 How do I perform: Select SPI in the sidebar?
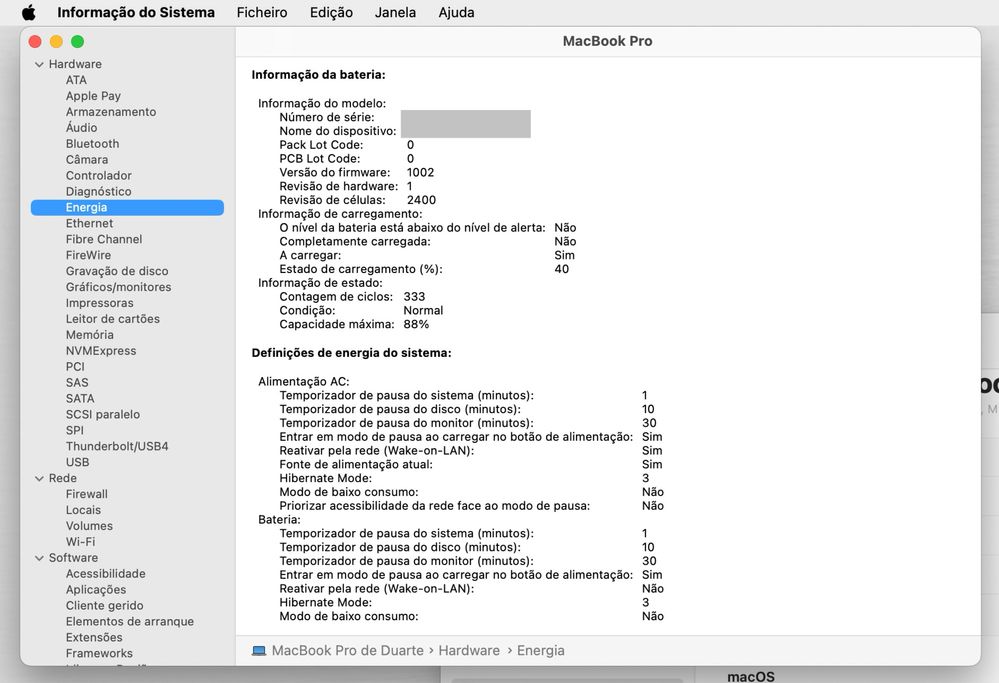75,430
